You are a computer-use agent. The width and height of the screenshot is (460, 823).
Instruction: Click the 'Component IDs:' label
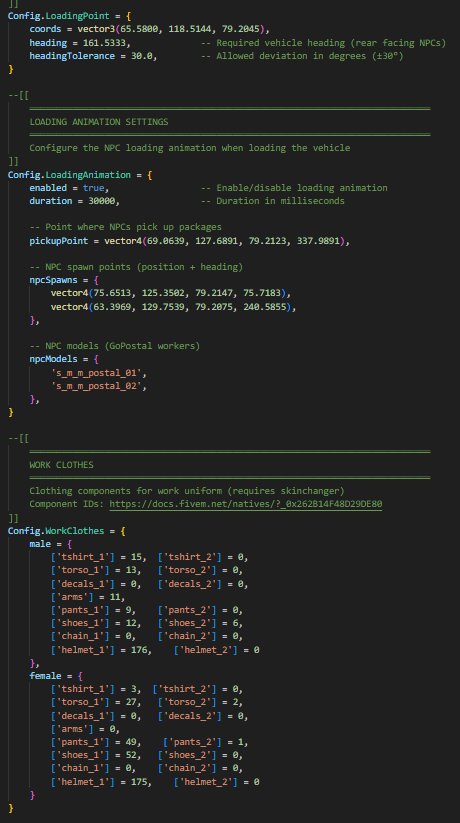click(67, 504)
